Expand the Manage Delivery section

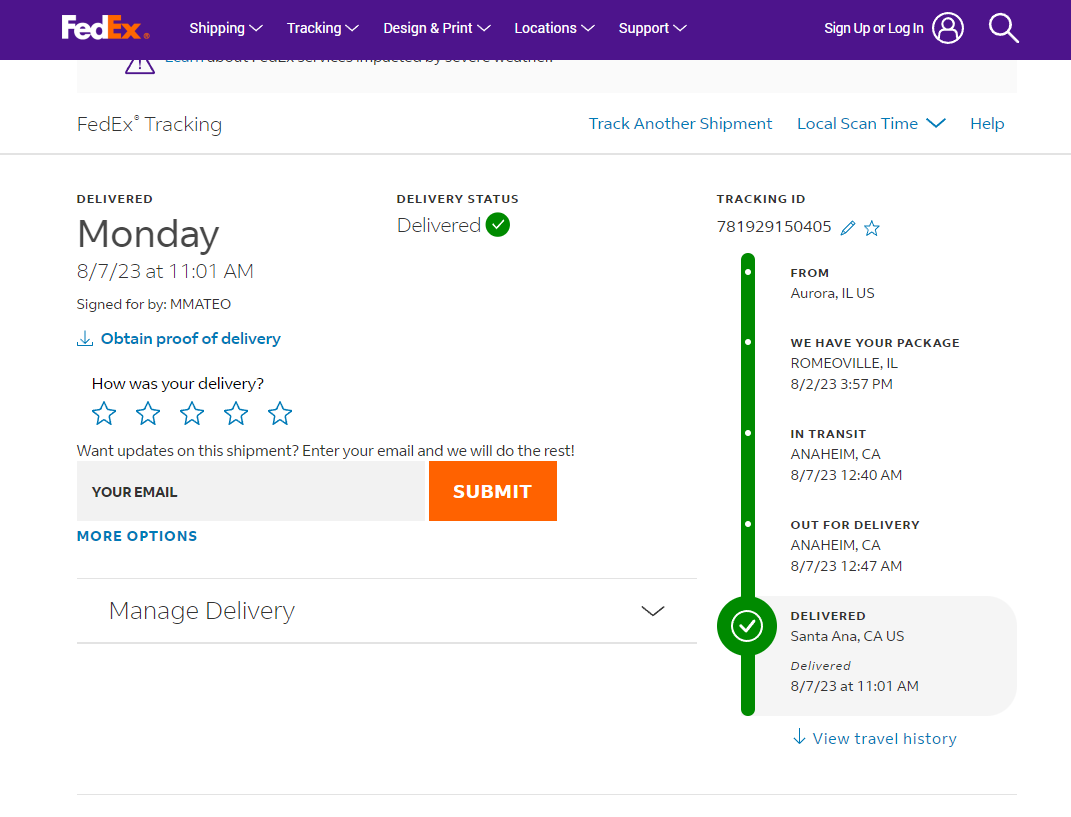pyautogui.click(x=387, y=611)
